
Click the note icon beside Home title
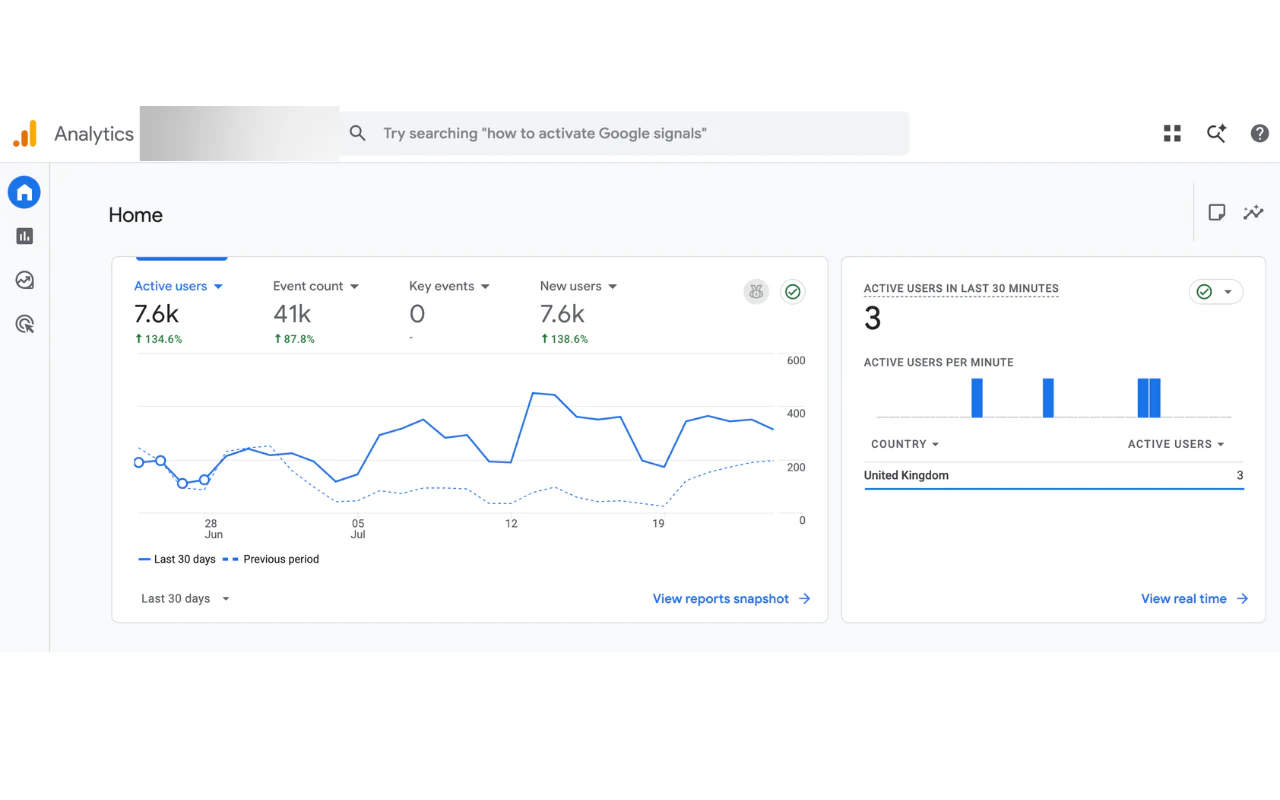[1217, 212]
